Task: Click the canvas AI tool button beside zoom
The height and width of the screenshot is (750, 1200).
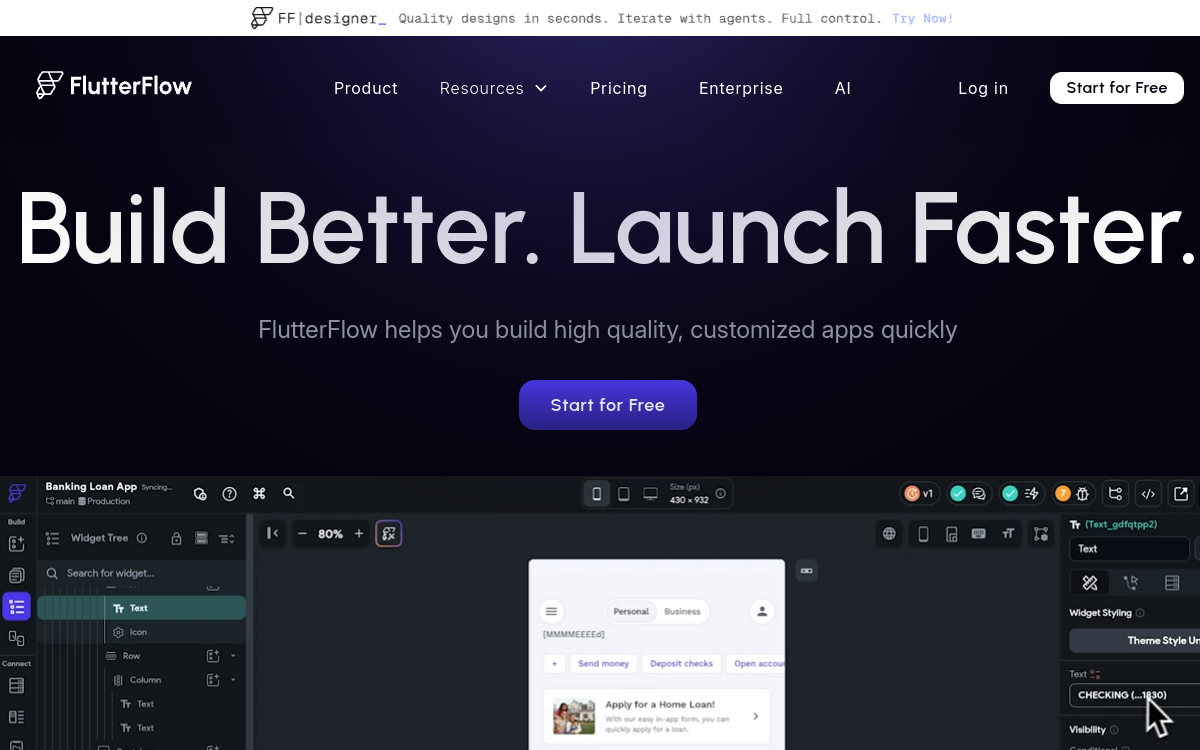Action: pos(389,534)
